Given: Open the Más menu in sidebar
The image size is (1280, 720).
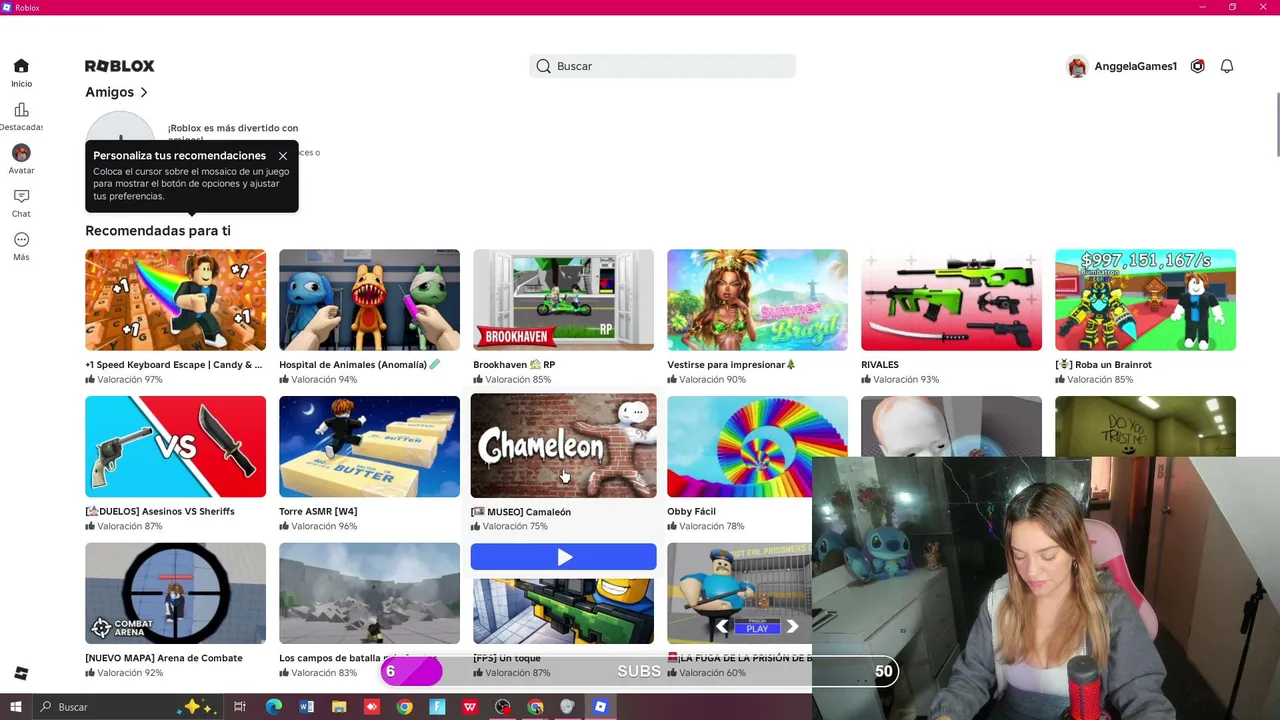Looking at the screenshot, I should 21,246.
